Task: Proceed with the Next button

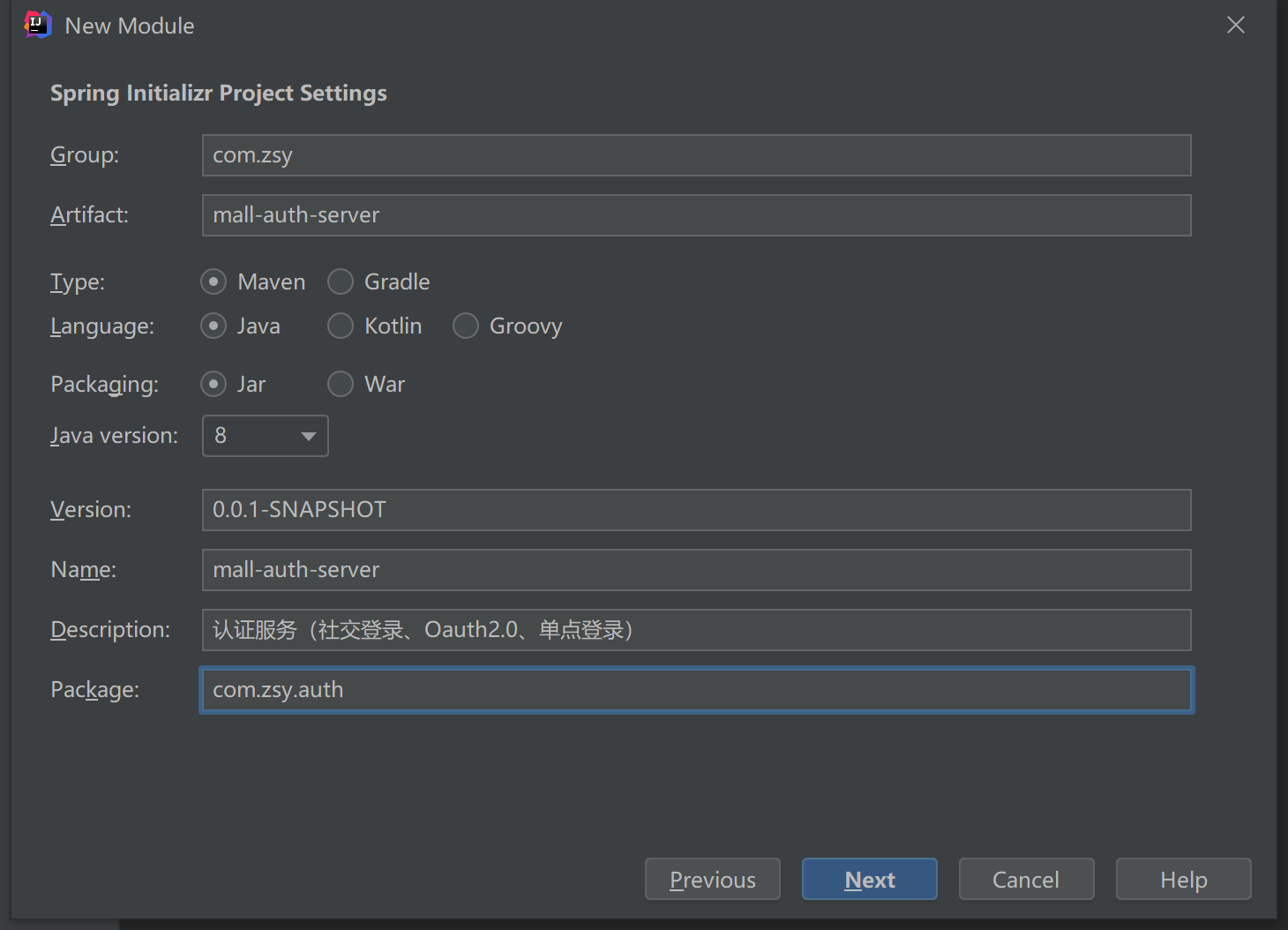Action: tap(870, 879)
